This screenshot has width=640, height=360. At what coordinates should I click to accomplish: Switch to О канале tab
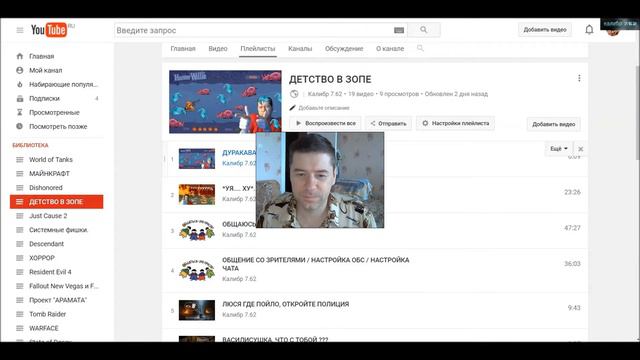[x=390, y=49]
